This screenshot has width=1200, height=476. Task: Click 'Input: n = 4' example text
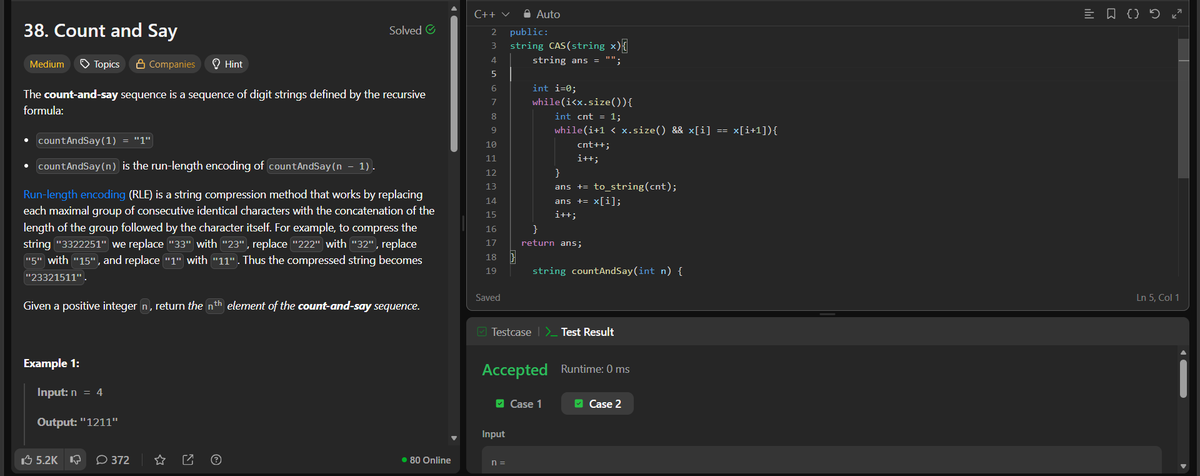69,391
